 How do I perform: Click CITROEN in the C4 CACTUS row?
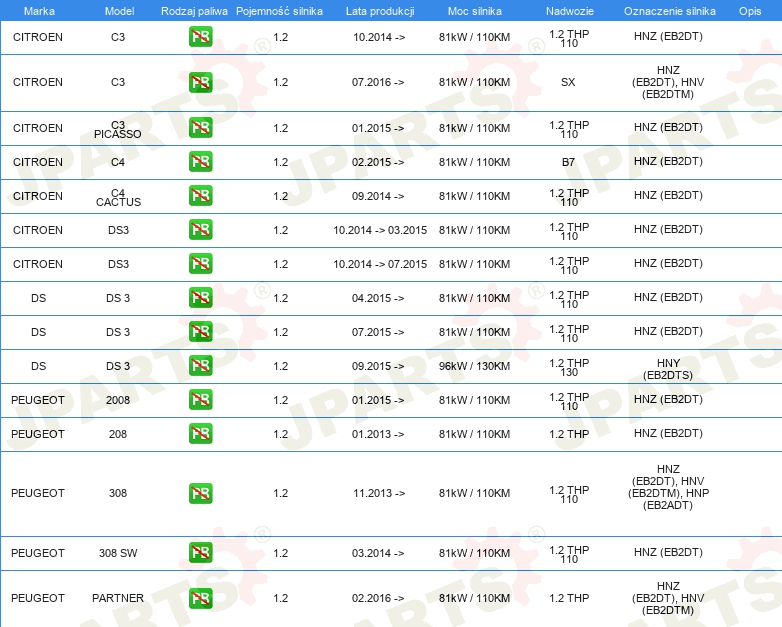[38, 196]
